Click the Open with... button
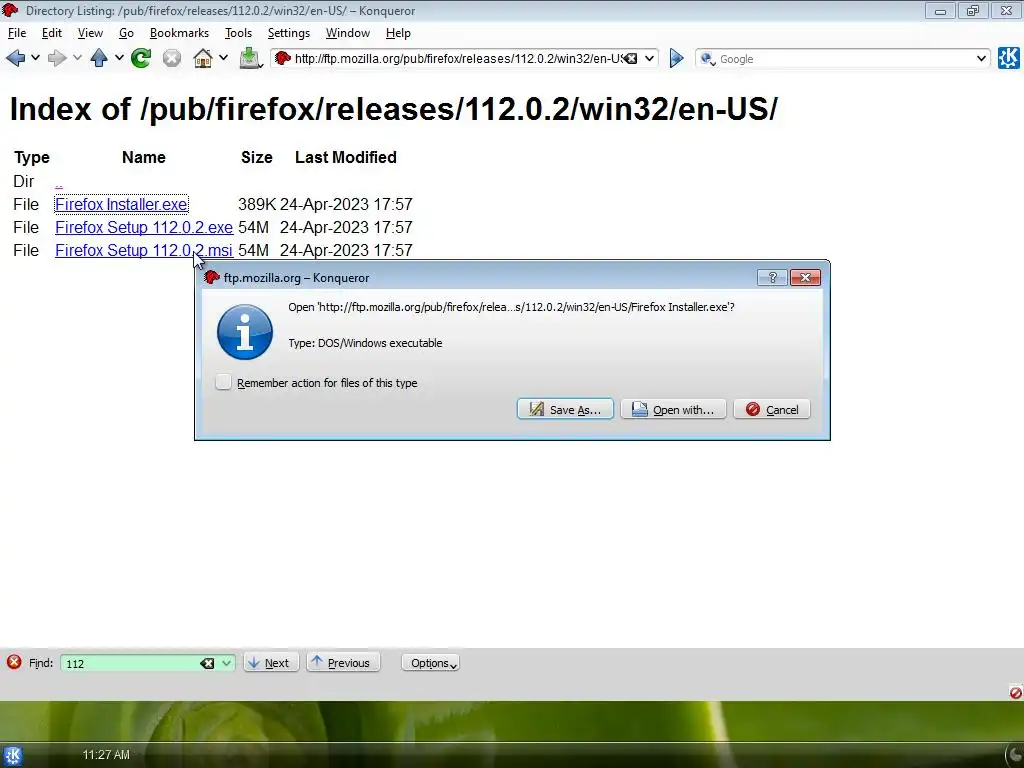1024x768 pixels. (673, 409)
